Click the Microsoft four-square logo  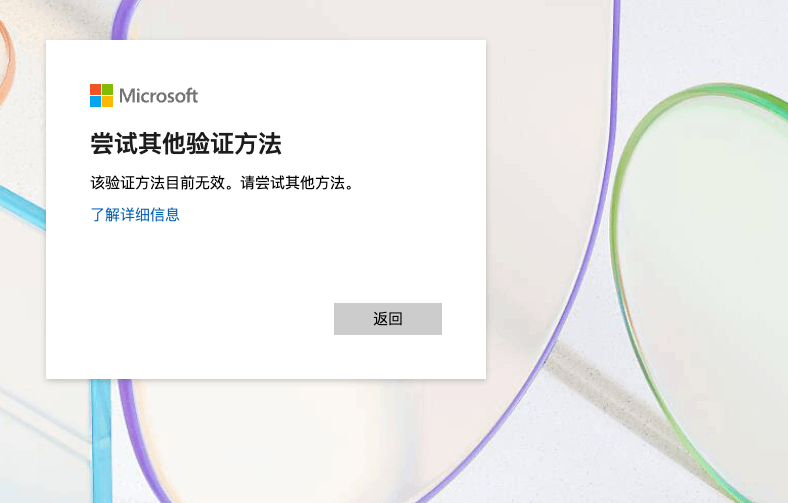point(102,95)
